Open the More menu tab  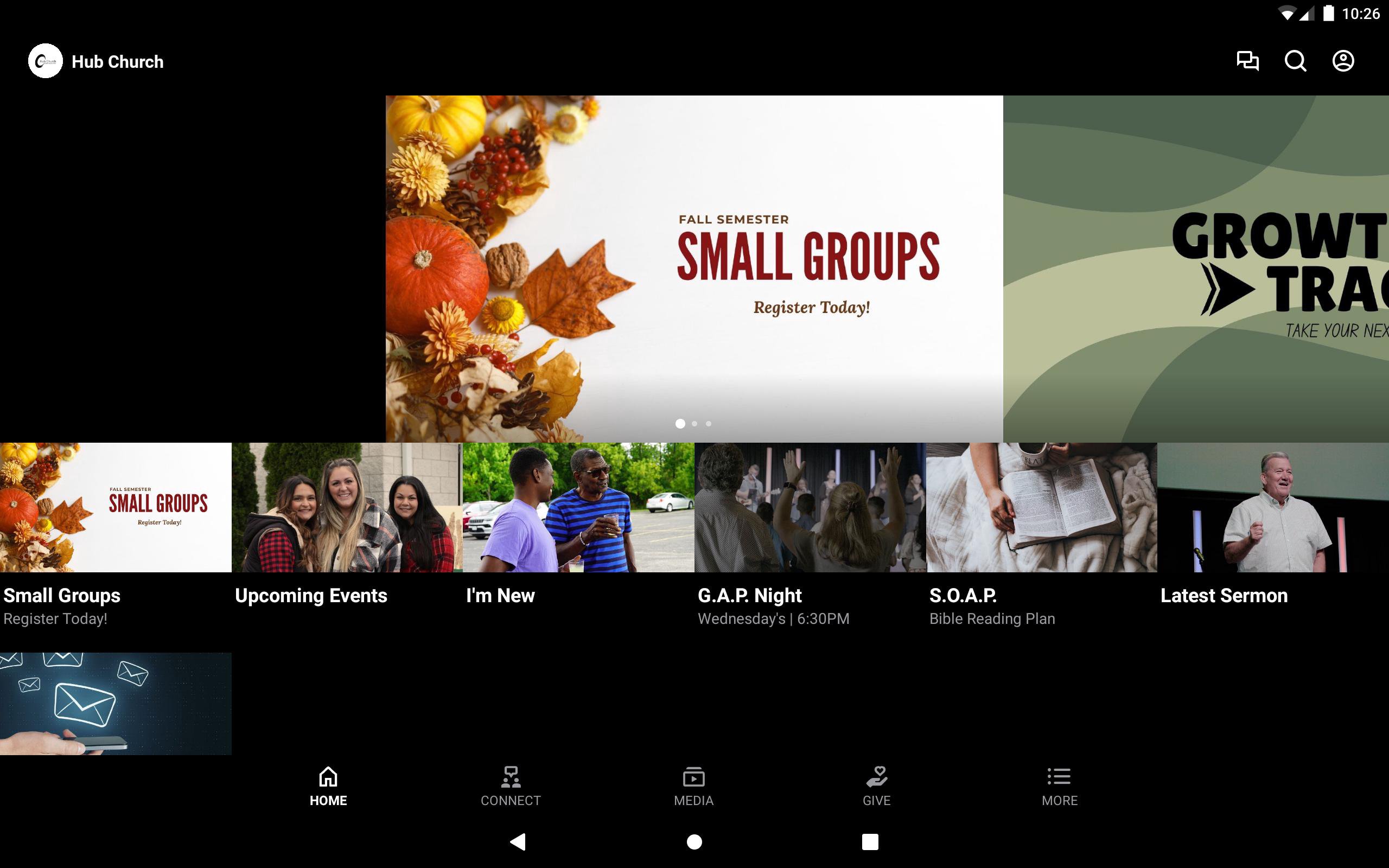tap(1059, 787)
